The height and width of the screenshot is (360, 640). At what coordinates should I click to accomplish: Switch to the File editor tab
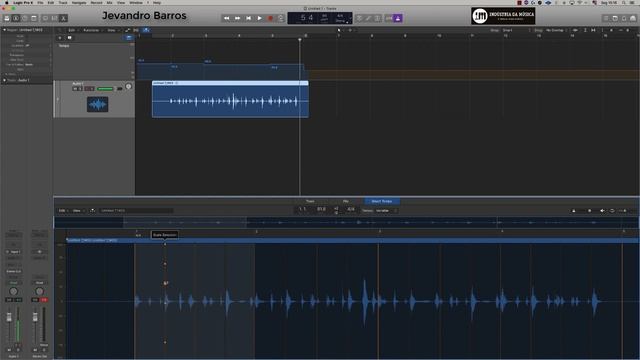coord(346,201)
